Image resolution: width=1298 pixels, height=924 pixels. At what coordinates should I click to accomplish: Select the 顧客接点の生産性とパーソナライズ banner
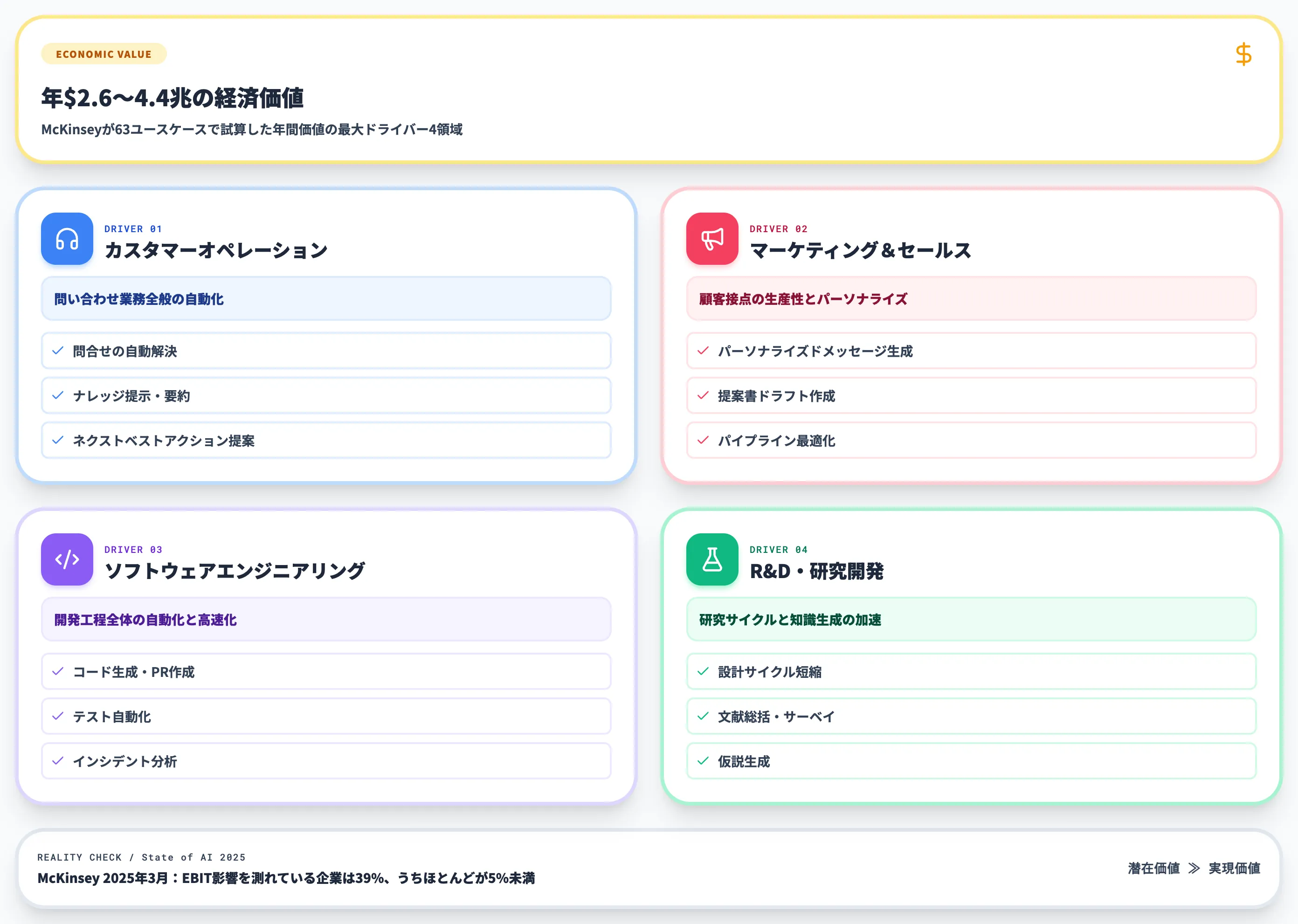tap(971, 299)
